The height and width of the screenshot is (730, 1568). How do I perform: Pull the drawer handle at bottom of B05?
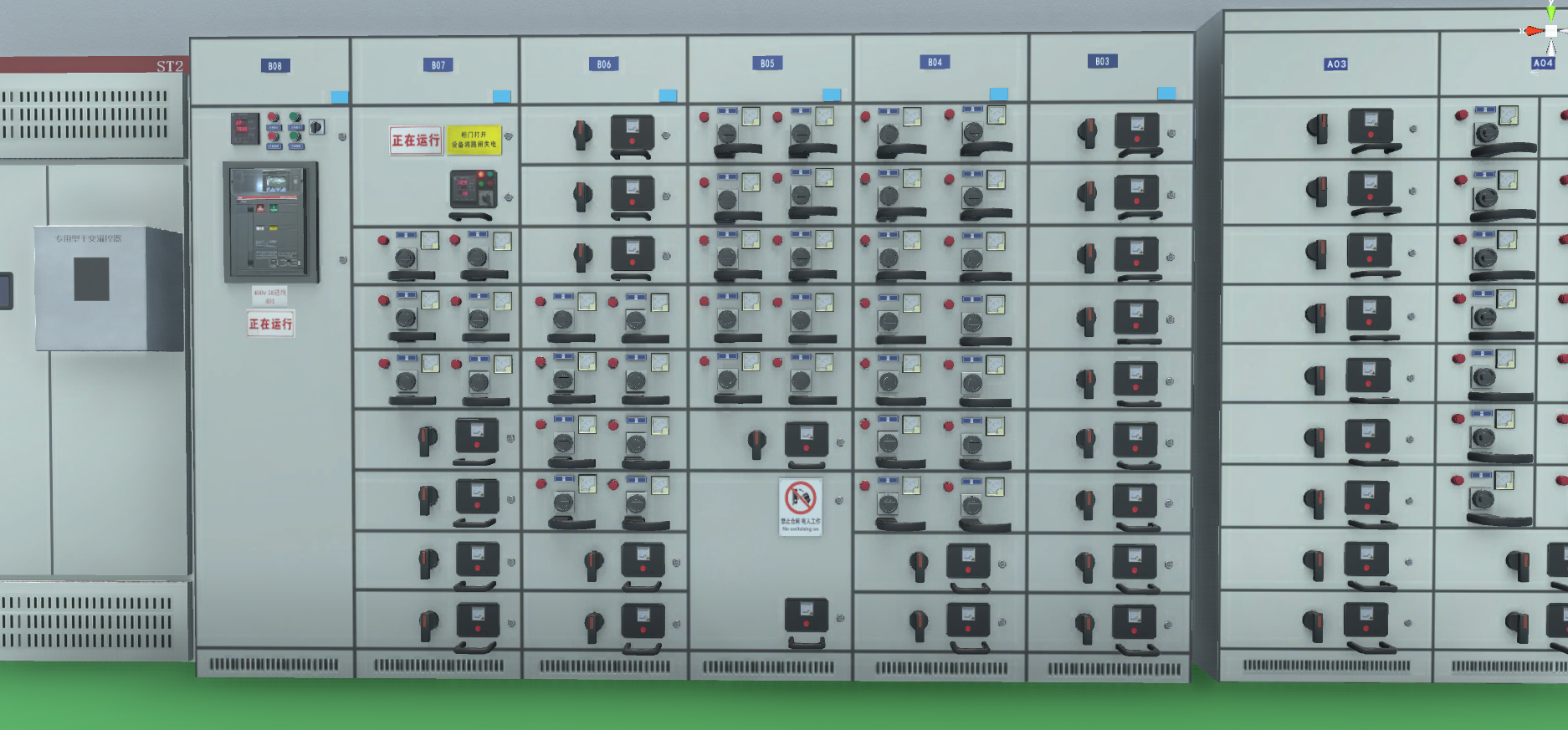(807, 642)
